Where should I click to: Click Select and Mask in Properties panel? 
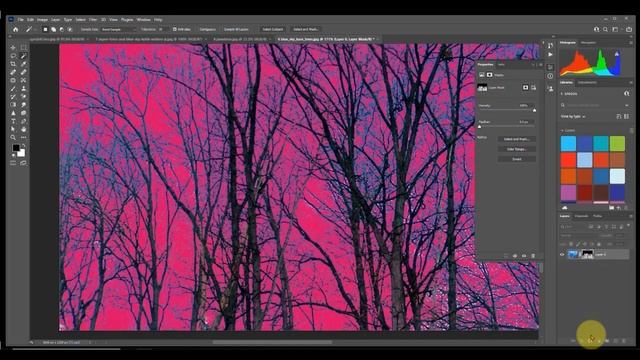[517, 139]
